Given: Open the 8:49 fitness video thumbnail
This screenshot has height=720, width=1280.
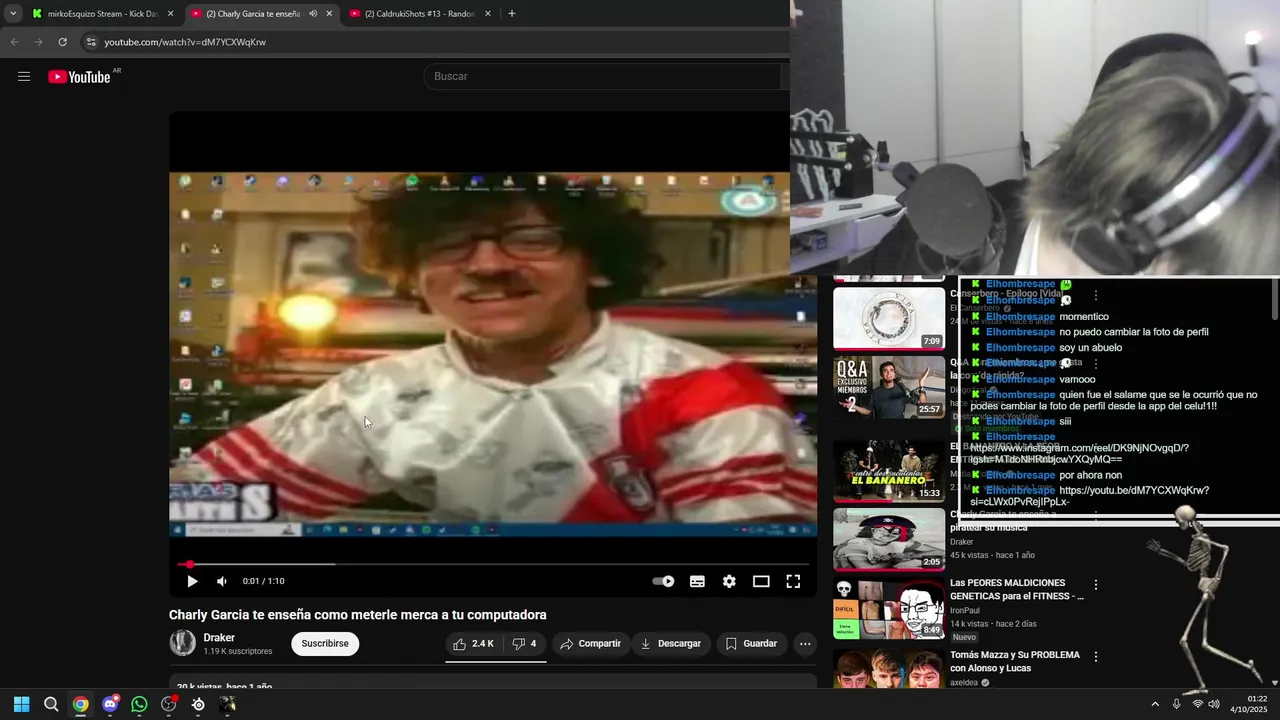Looking at the screenshot, I should (x=889, y=607).
